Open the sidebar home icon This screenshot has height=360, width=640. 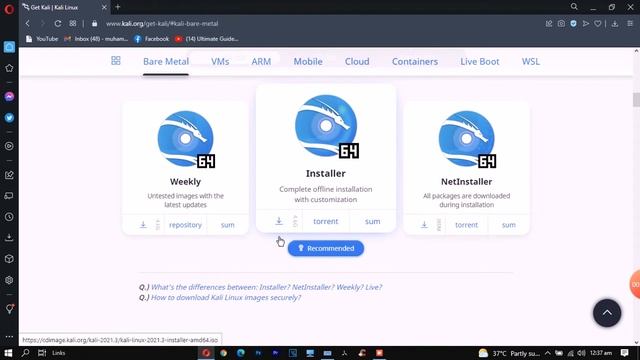click(x=9, y=47)
